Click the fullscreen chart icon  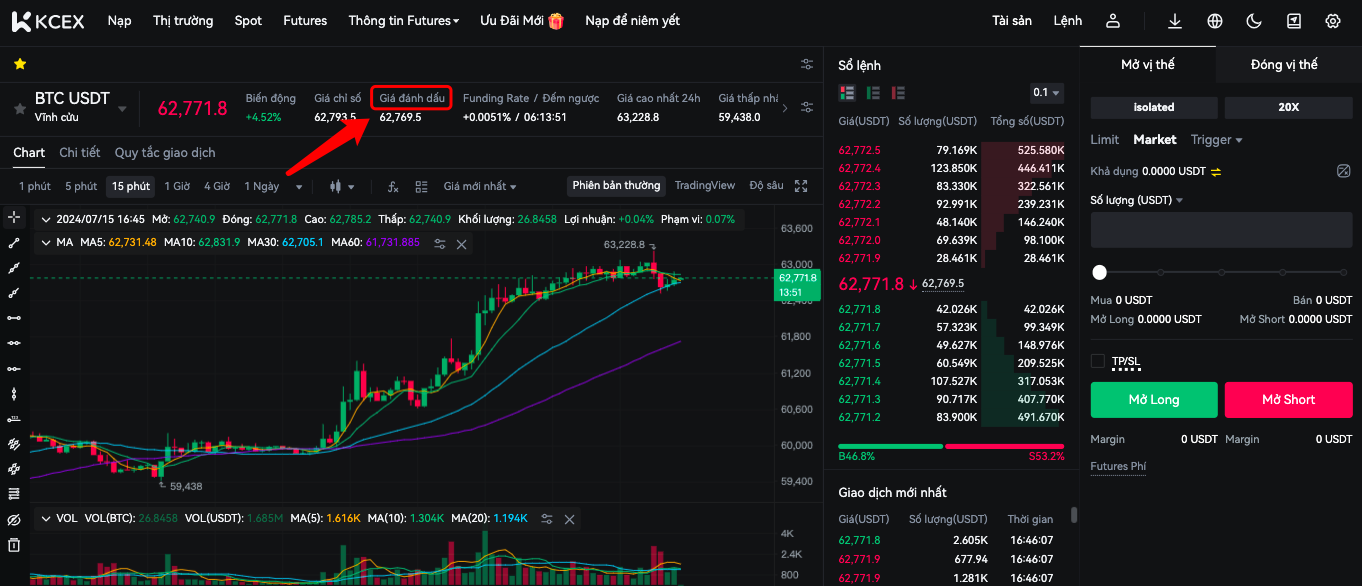click(801, 186)
